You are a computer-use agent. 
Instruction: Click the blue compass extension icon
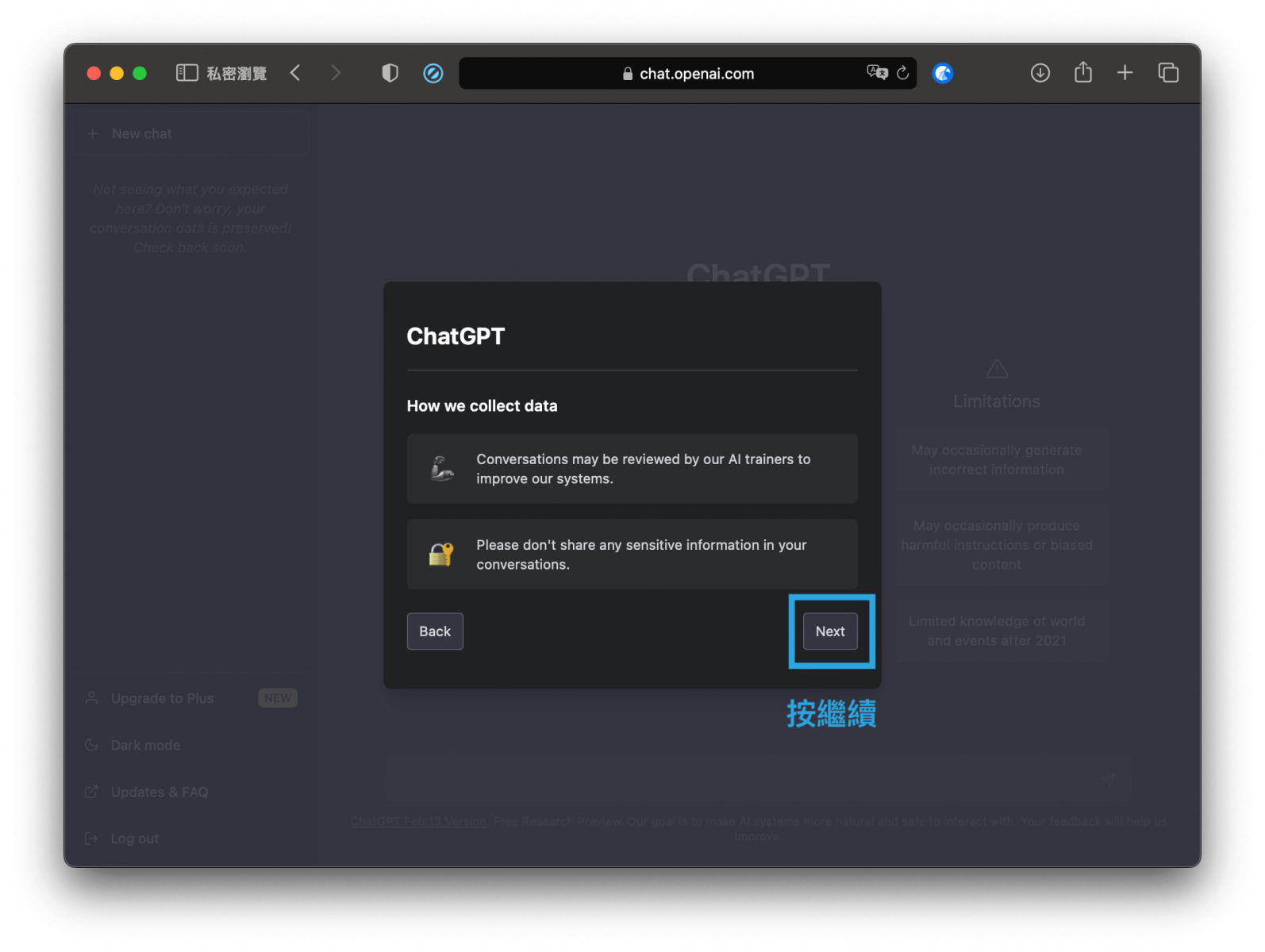pos(433,73)
